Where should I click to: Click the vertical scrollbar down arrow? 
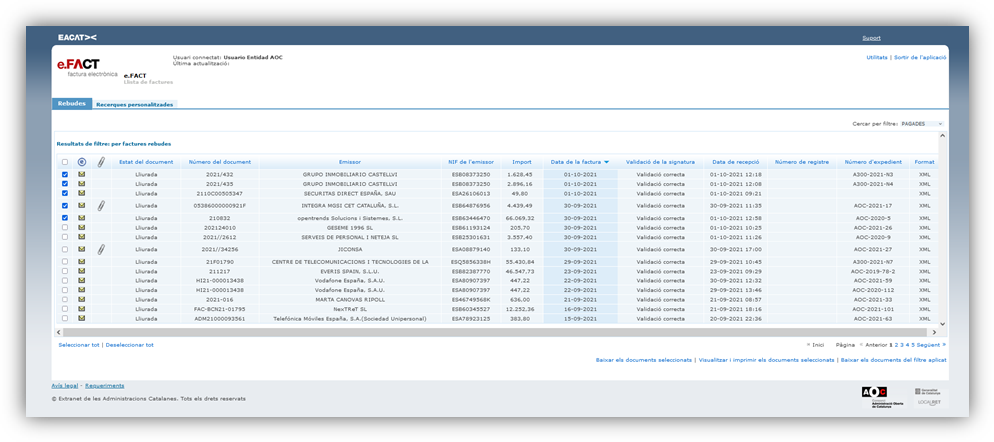[x=940, y=324]
